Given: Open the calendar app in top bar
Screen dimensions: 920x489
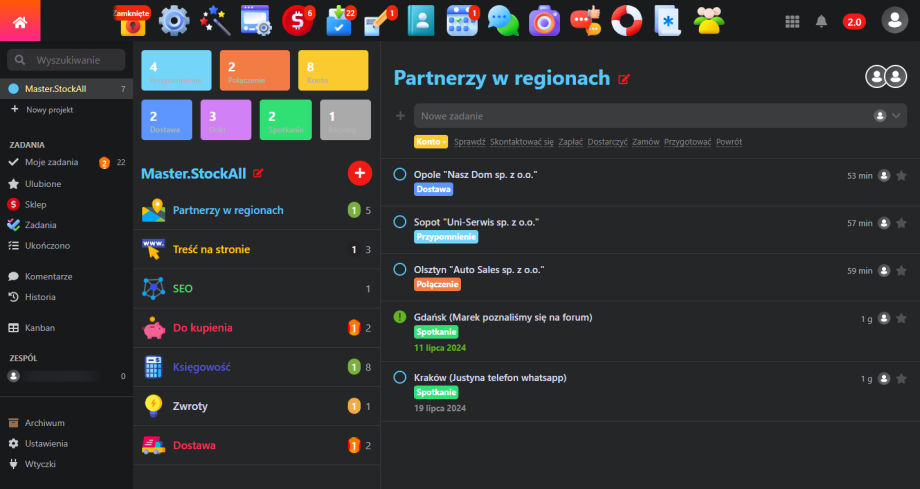Looking at the screenshot, I should [x=462, y=20].
